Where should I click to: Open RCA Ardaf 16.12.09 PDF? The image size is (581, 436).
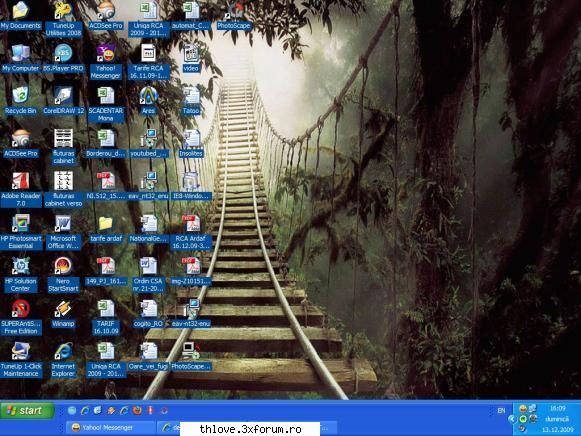click(x=191, y=231)
